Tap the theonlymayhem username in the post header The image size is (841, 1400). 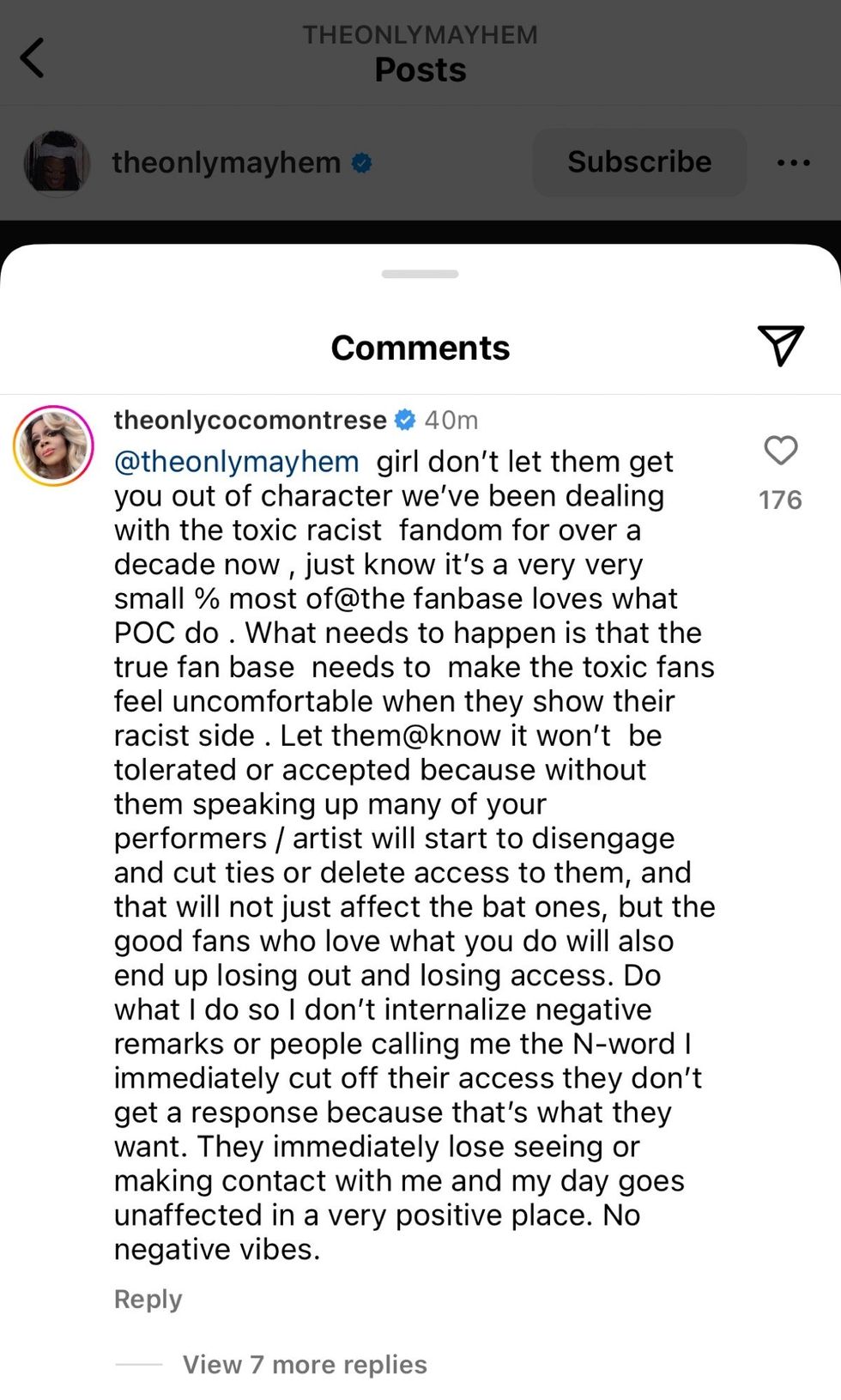coord(226,162)
